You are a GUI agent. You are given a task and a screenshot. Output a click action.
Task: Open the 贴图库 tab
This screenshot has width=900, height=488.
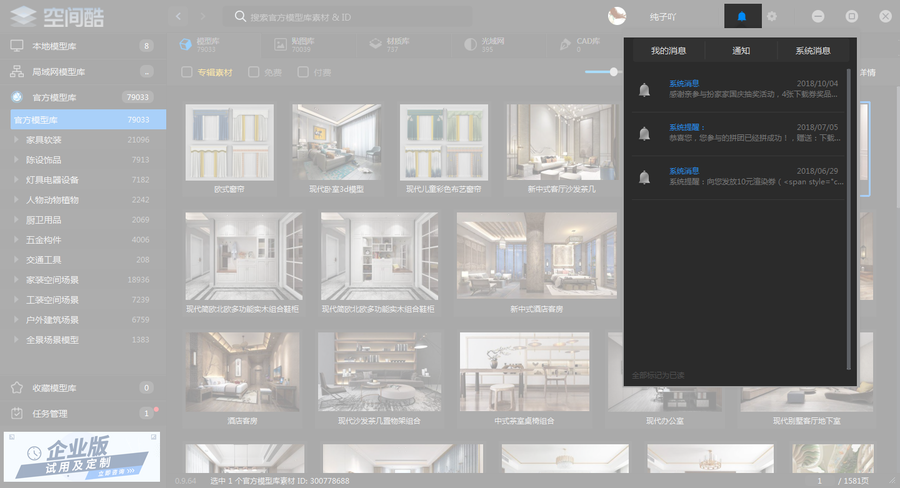pyautogui.click(x=308, y=45)
